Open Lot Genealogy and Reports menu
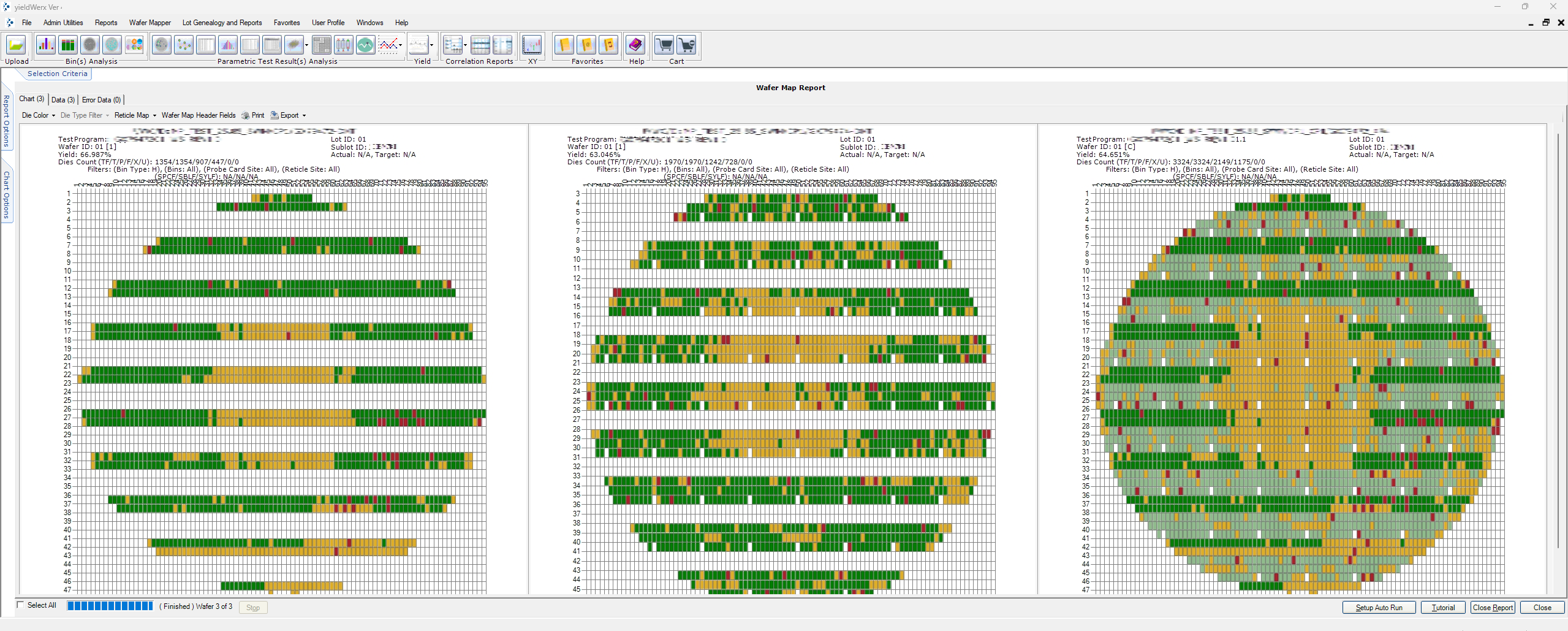 pyautogui.click(x=222, y=23)
